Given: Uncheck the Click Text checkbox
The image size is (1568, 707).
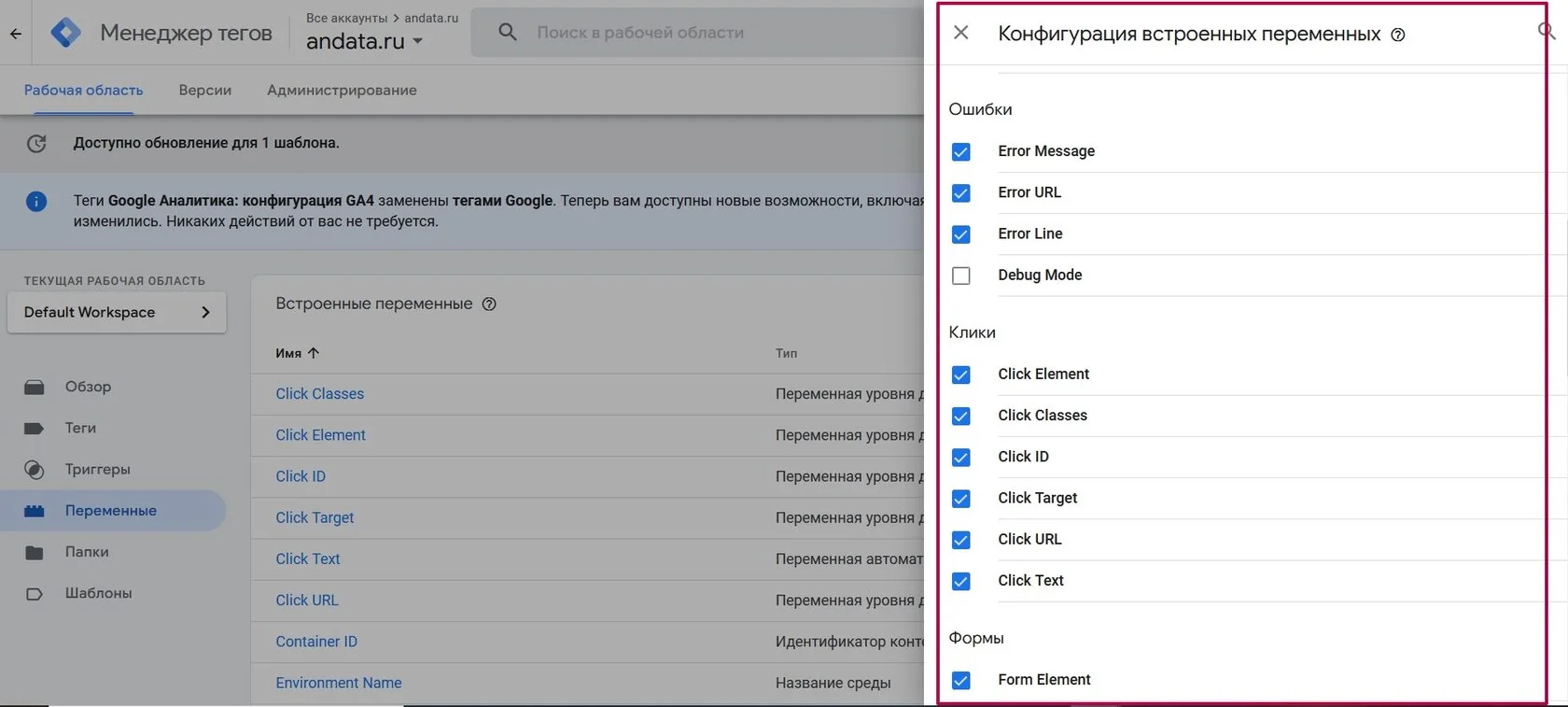Looking at the screenshot, I should point(960,581).
